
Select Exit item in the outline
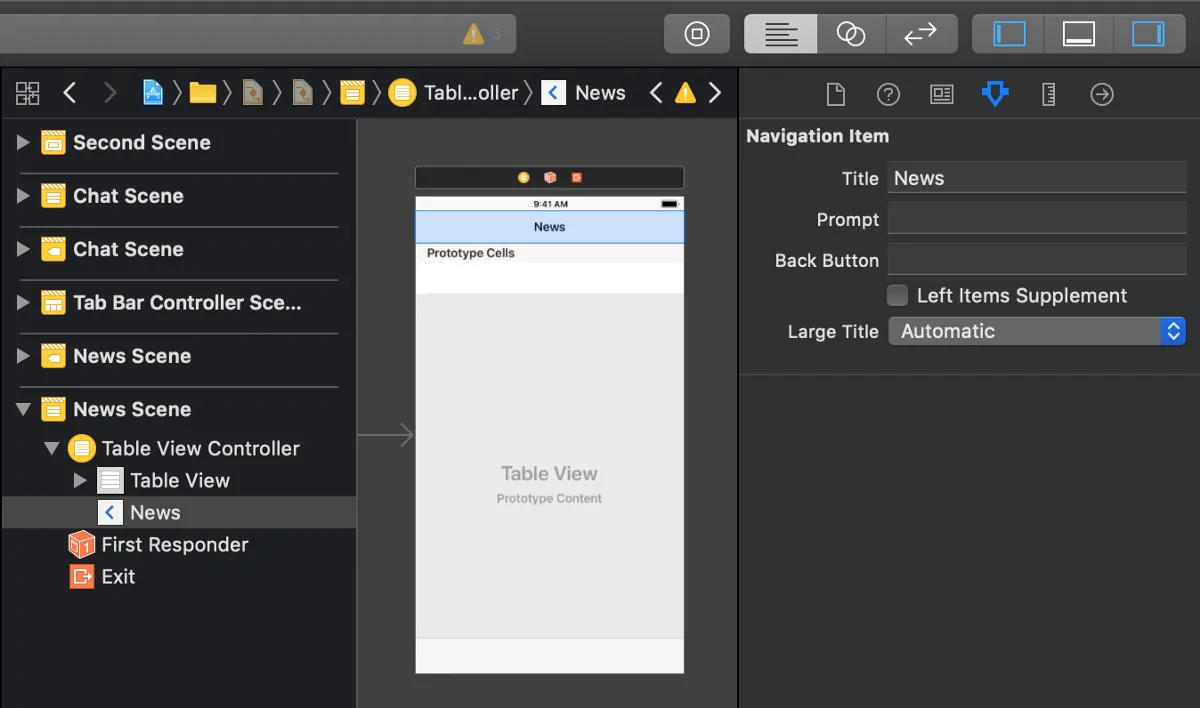coord(117,577)
